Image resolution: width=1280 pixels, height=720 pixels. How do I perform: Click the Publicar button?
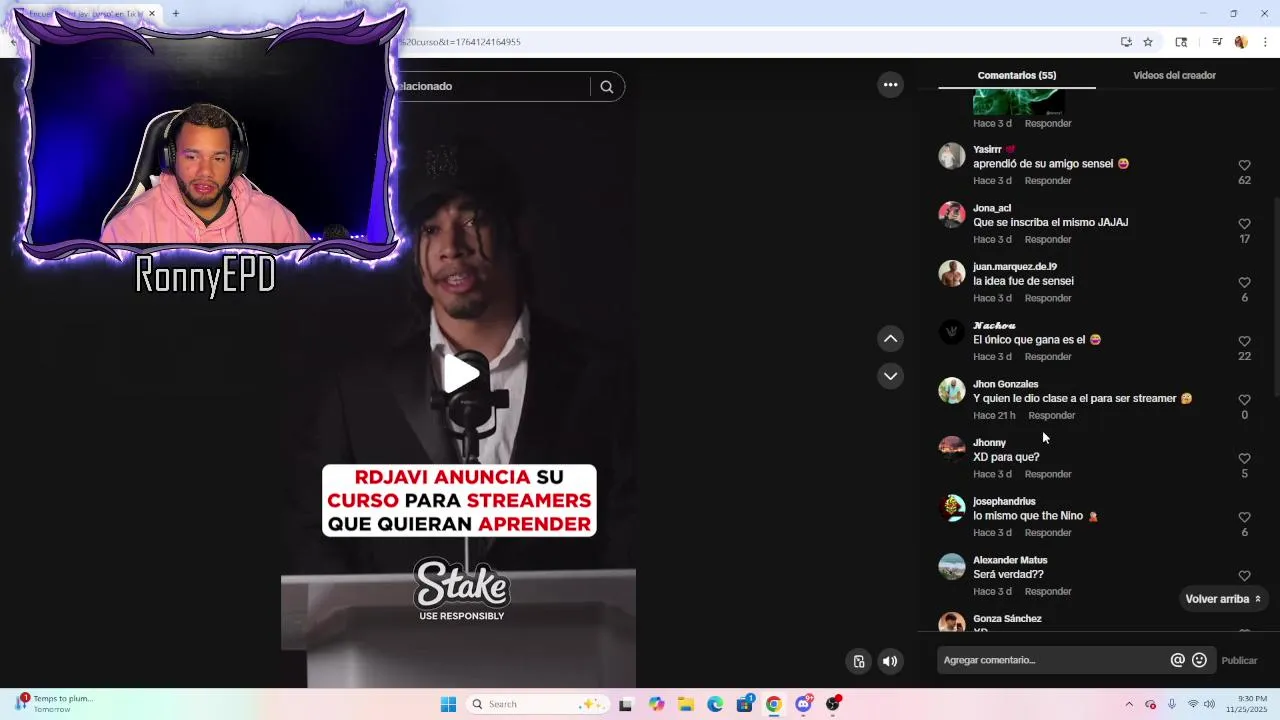pos(1239,661)
